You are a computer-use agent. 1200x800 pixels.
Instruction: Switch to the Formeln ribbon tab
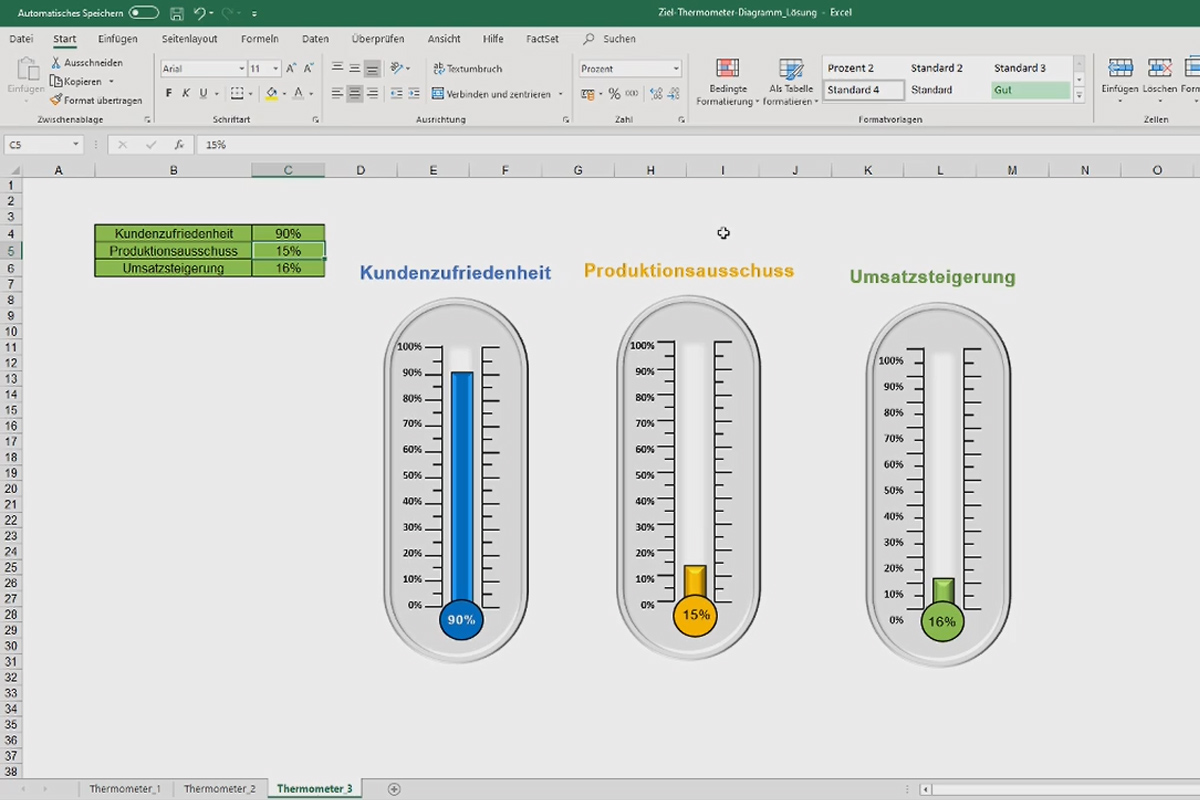pos(260,39)
